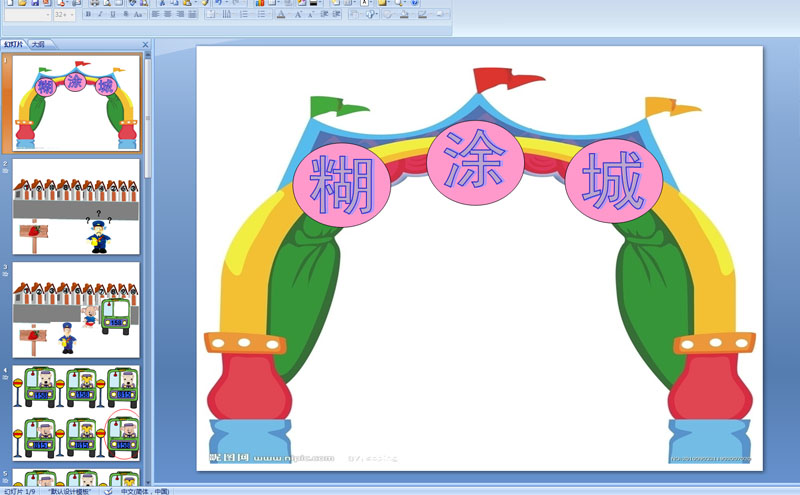800x495 pixels.
Task: Click the spell-check status icon in status bar
Action: pyautogui.click(x=108, y=491)
